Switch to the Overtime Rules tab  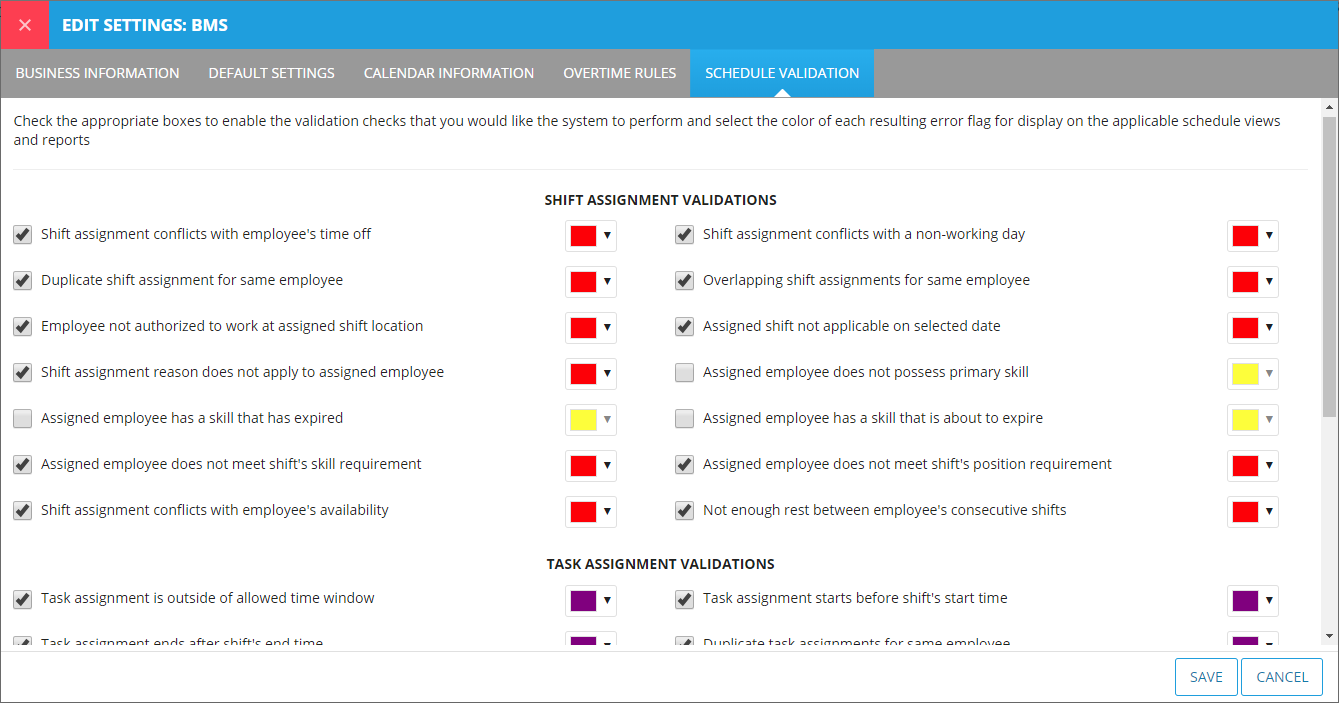[x=619, y=73]
